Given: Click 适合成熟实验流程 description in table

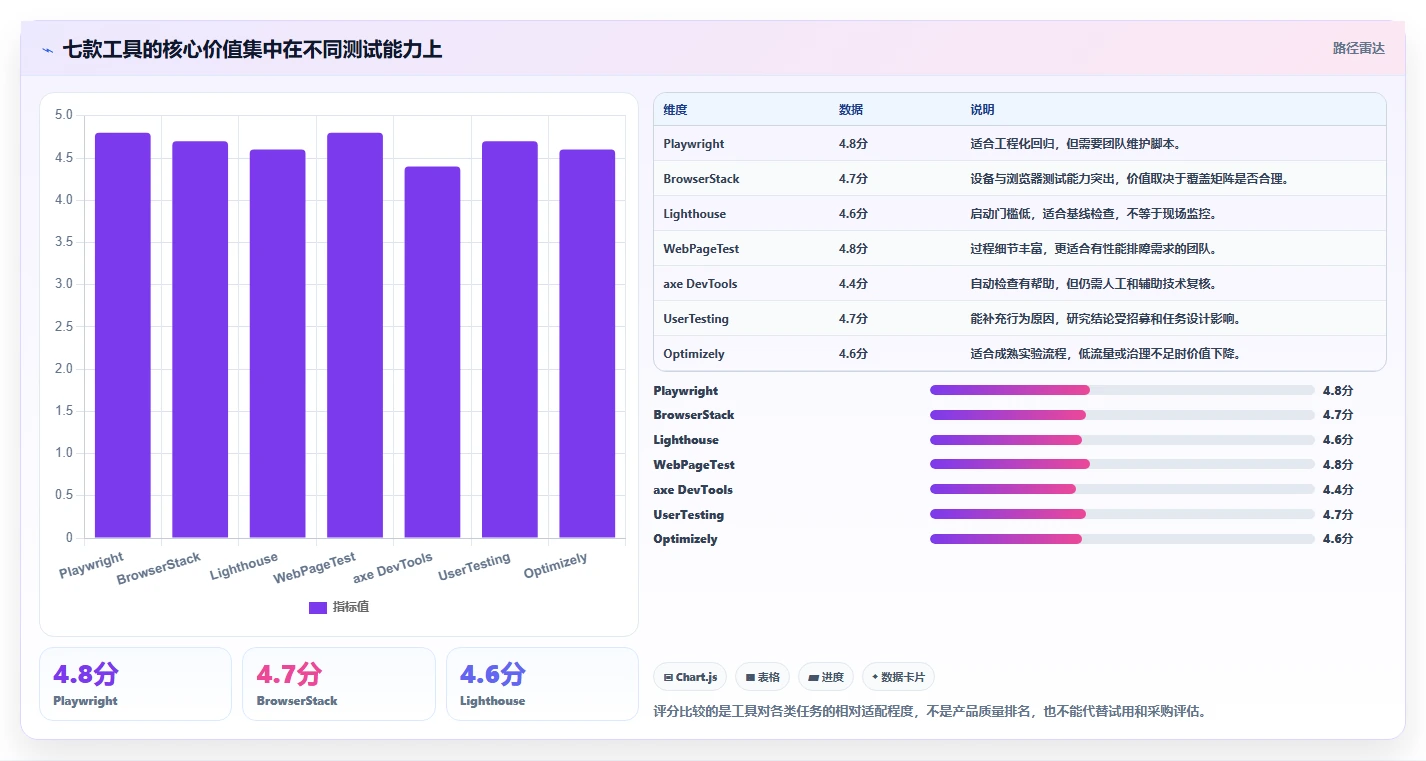Looking at the screenshot, I should coord(1106,354).
